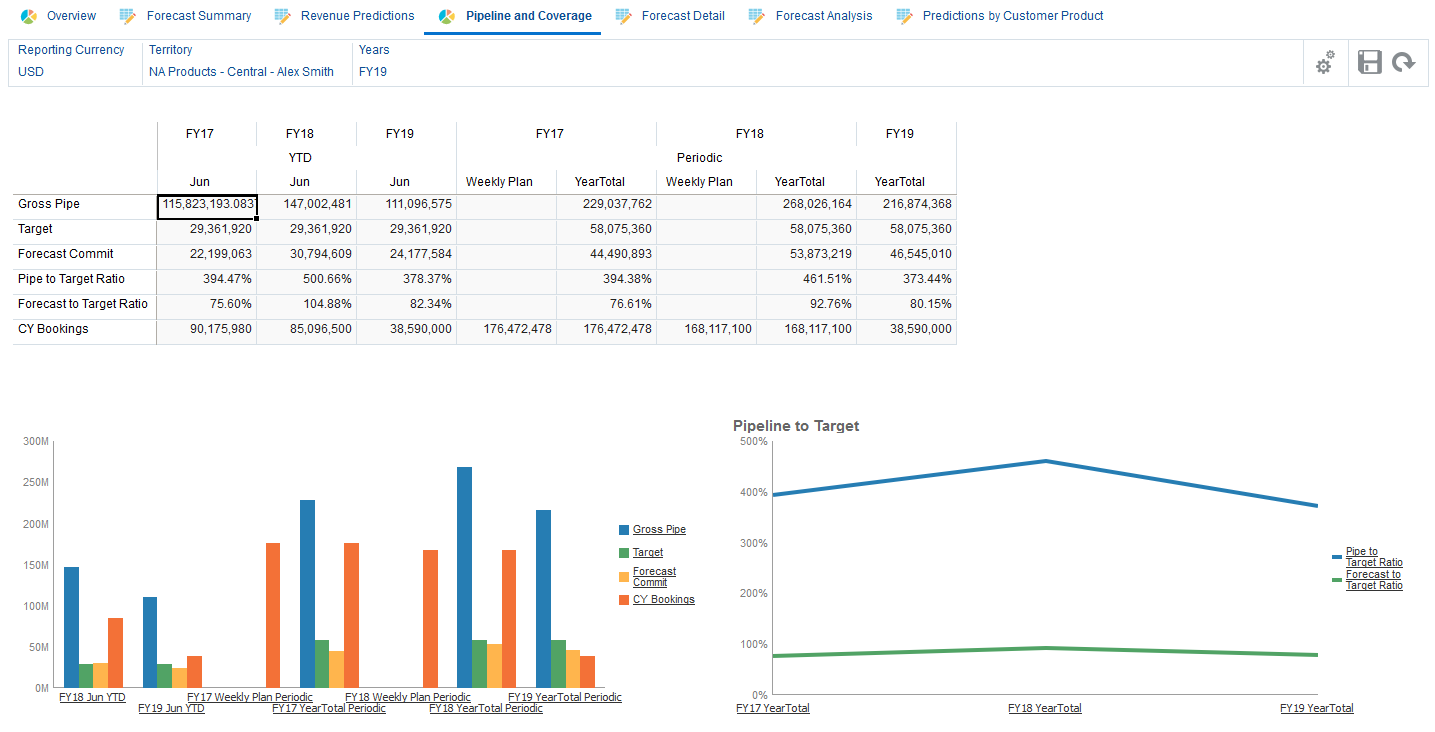Screen dimensions: 1435x732
Task: Select the Gross Pipe FY17 Jun cell
Action: [x=207, y=205]
